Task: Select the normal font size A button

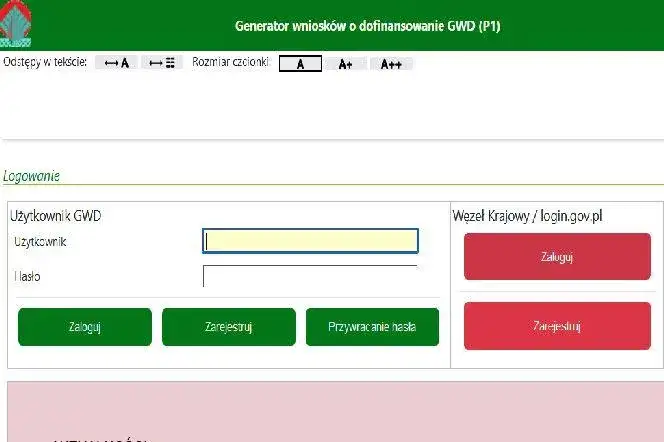Action: pos(300,64)
